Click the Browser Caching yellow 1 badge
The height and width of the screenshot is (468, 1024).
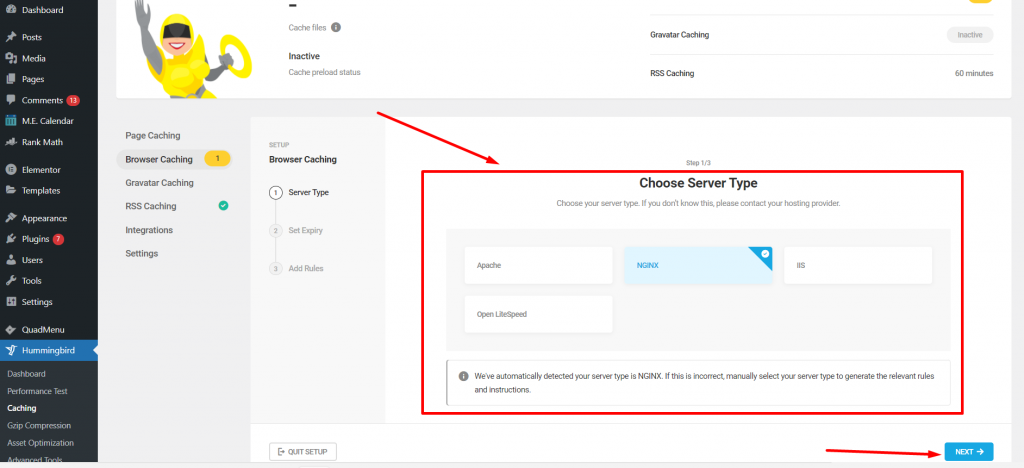(217, 159)
